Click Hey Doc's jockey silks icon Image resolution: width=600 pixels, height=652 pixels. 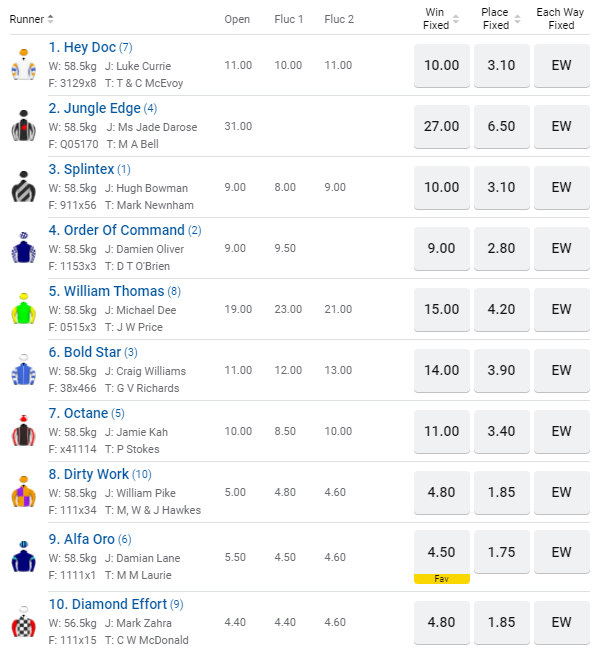tap(24, 65)
